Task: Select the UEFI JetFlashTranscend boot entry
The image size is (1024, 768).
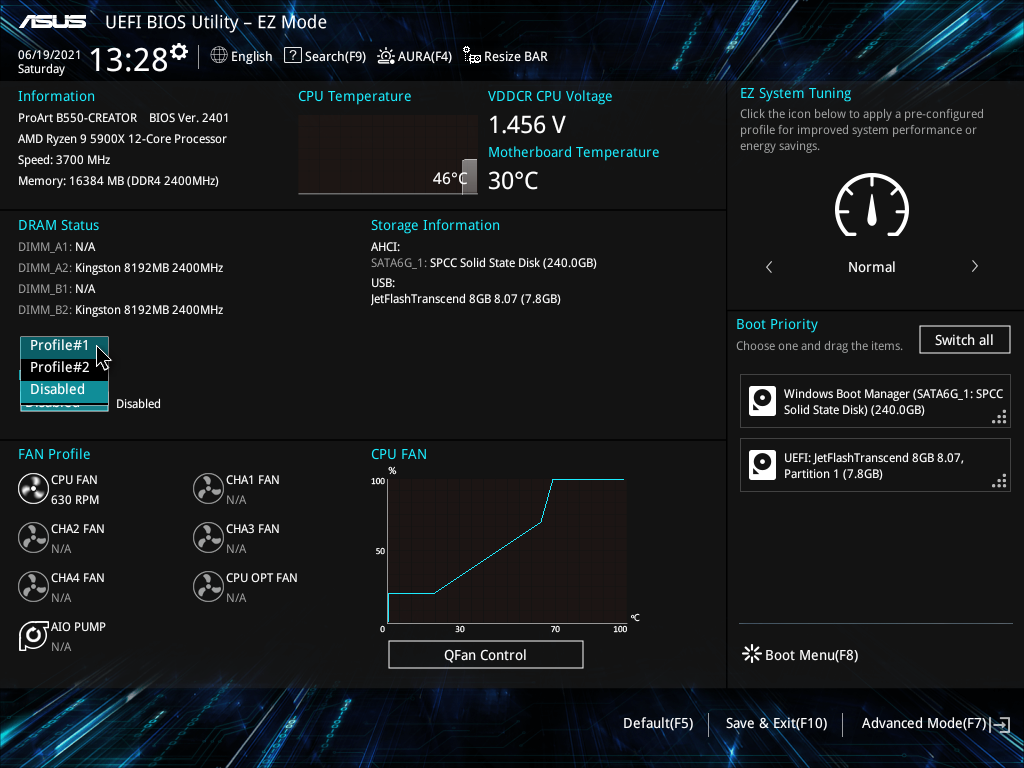Action: [875, 465]
